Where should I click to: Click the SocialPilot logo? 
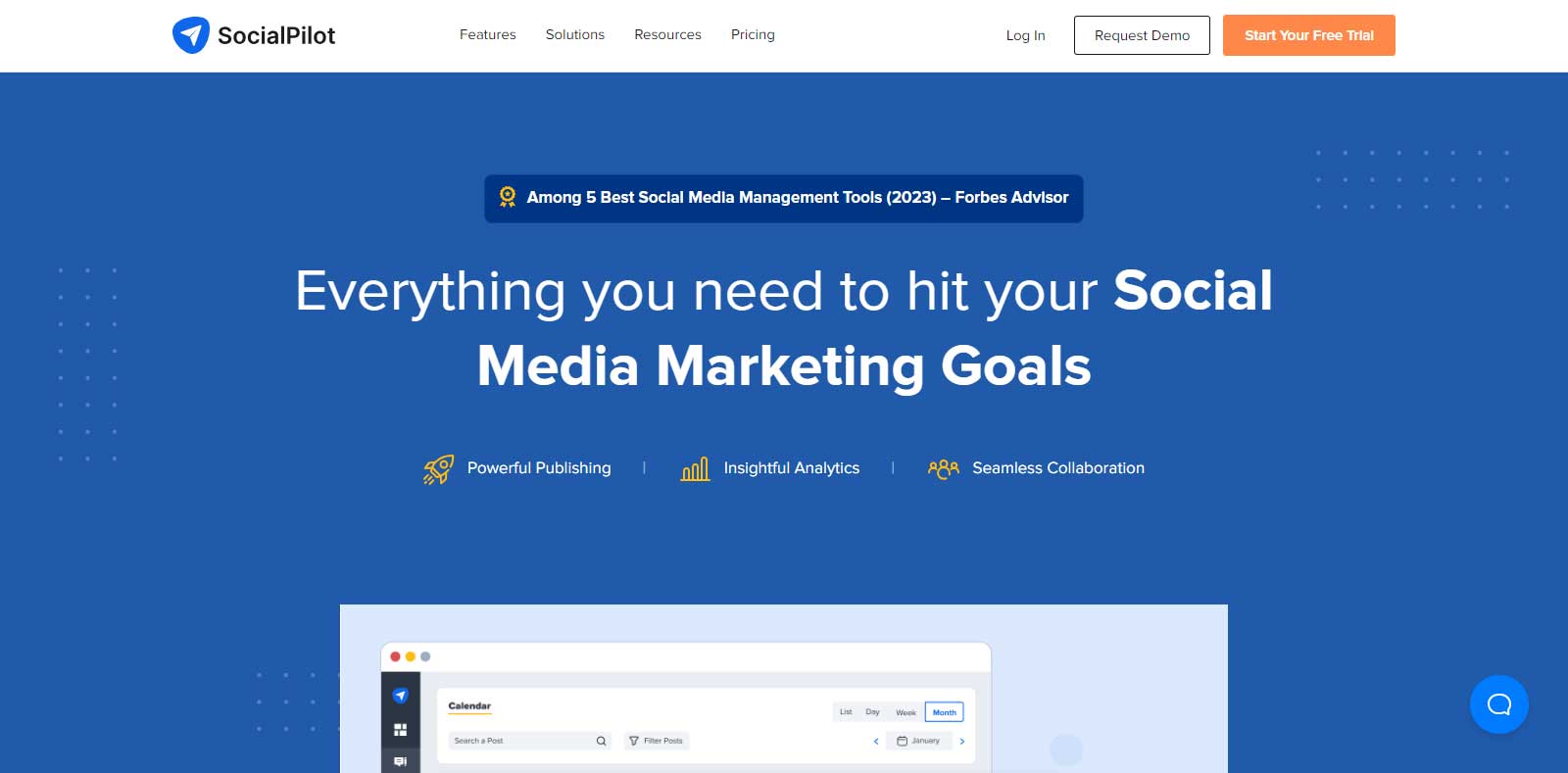point(254,35)
